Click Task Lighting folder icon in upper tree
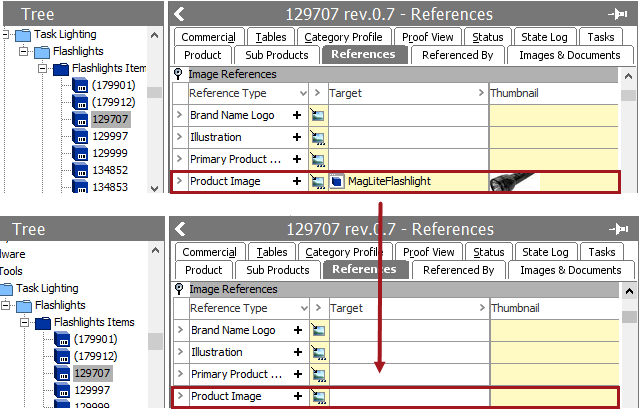Screen dimensions: 639x409 pyautogui.click(x=23, y=35)
